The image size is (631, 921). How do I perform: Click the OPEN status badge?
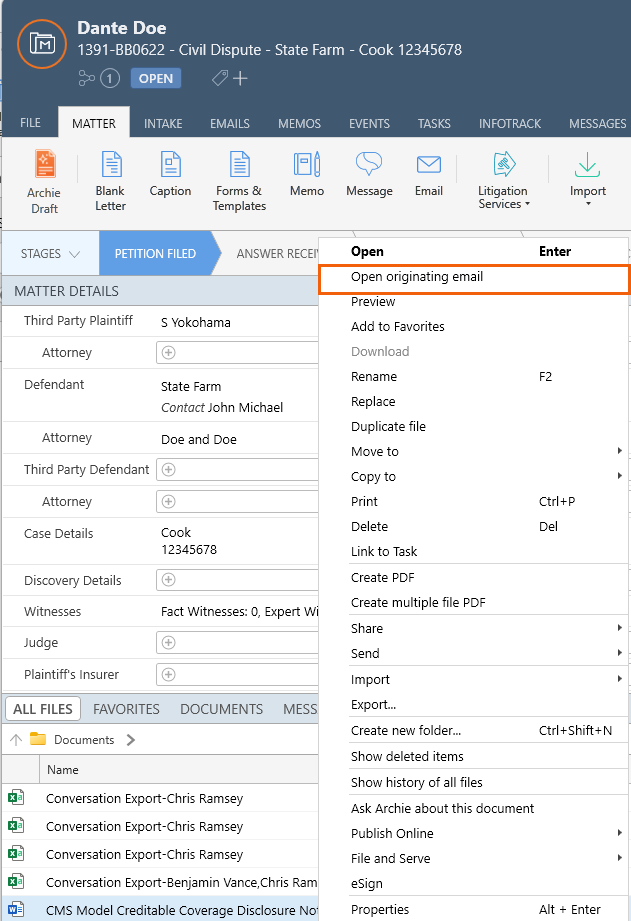tap(155, 79)
